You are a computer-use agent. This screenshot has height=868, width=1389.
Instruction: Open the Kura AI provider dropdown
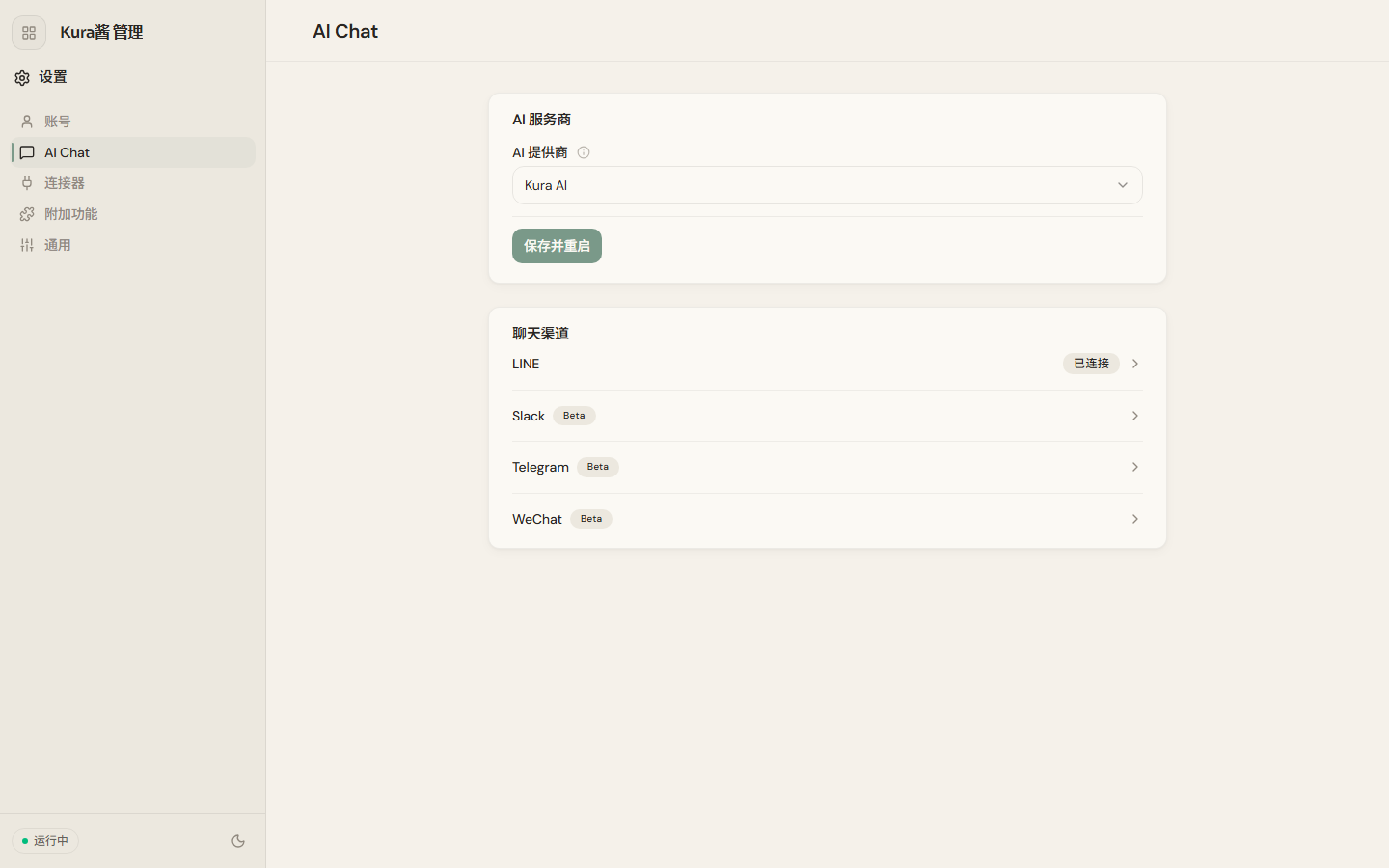827,185
